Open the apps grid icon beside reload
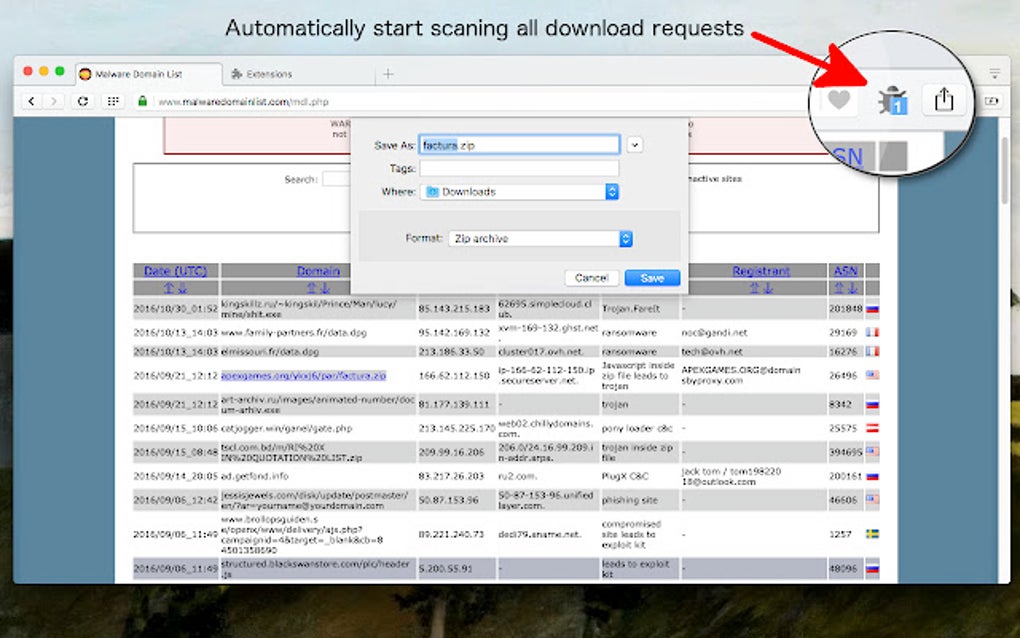The width and height of the screenshot is (1020, 638). click(113, 101)
